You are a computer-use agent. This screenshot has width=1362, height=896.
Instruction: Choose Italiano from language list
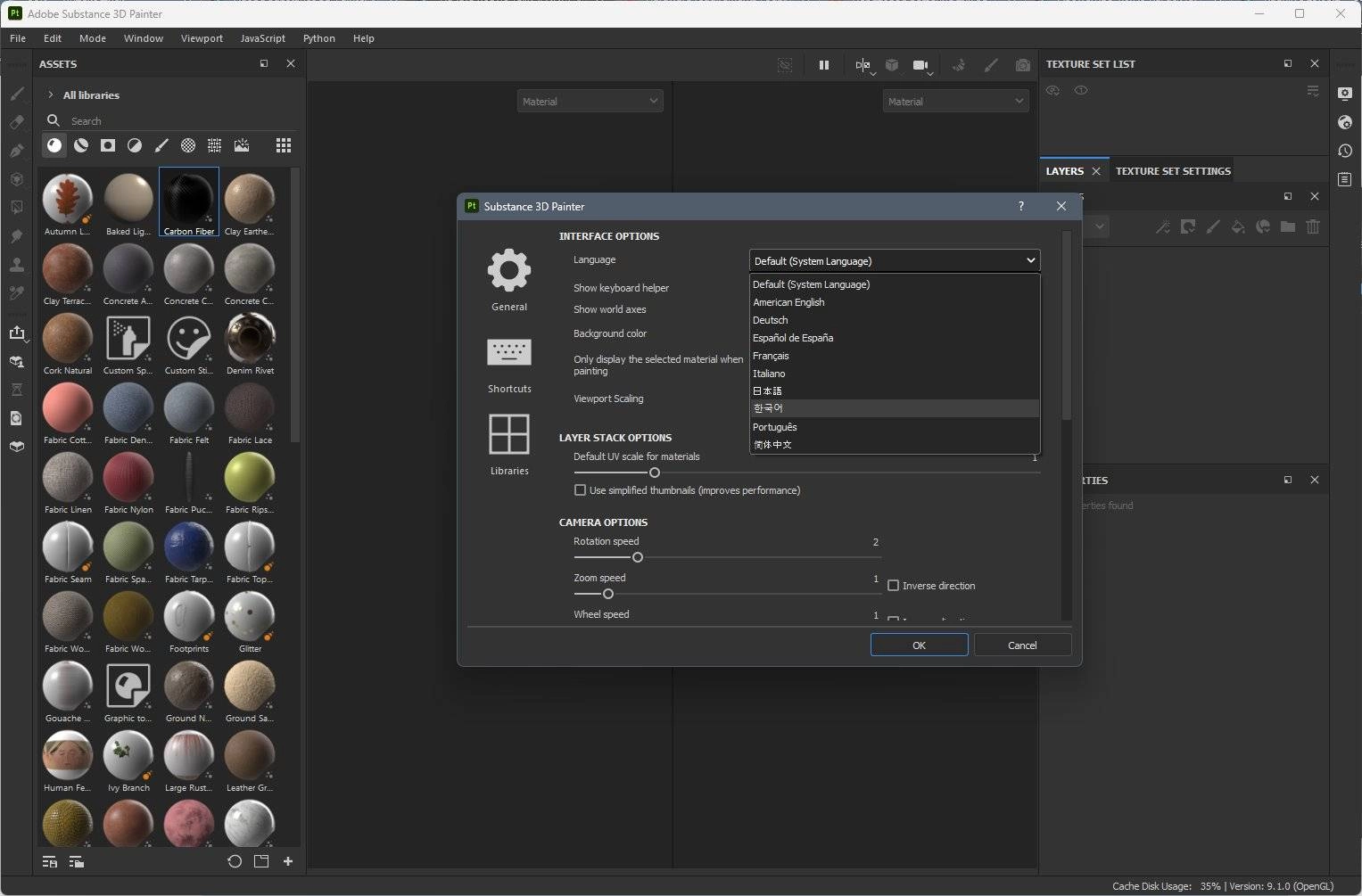pyautogui.click(x=895, y=374)
